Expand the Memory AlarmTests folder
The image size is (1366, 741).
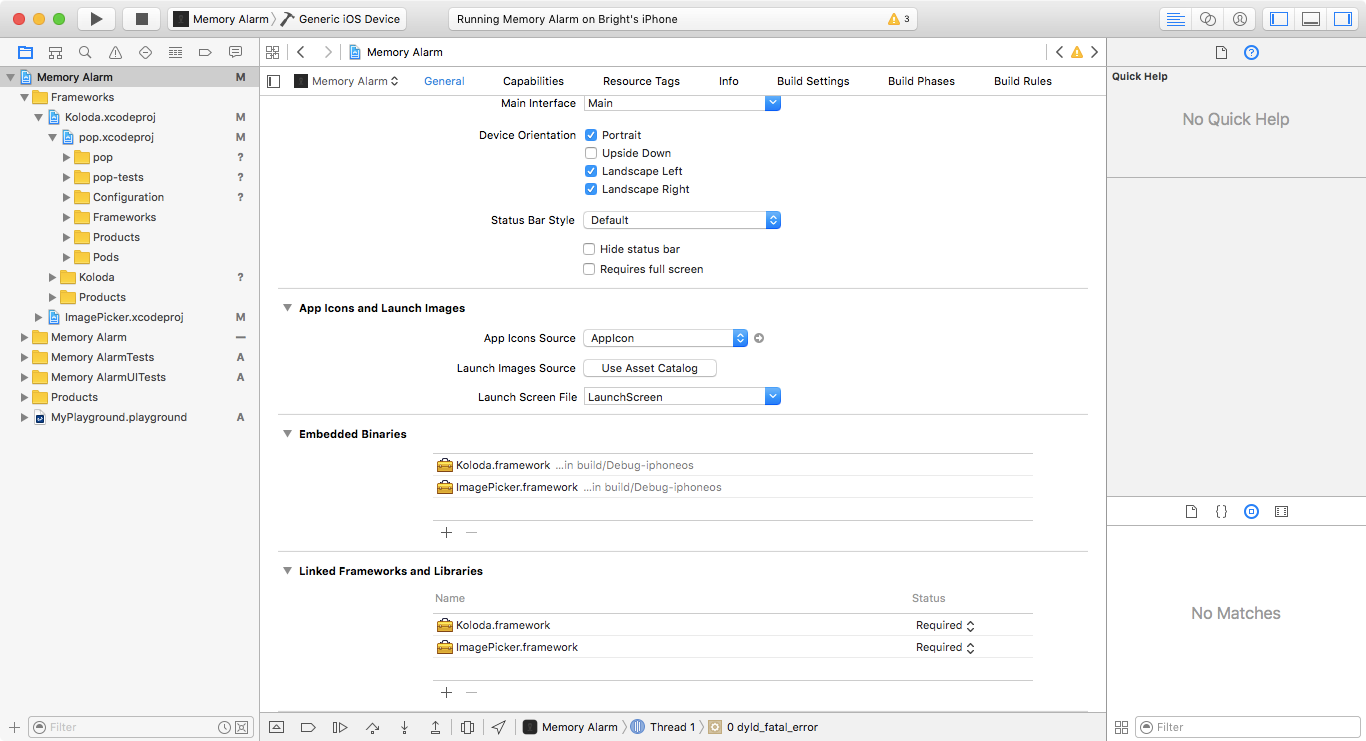pyautogui.click(x=25, y=357)
